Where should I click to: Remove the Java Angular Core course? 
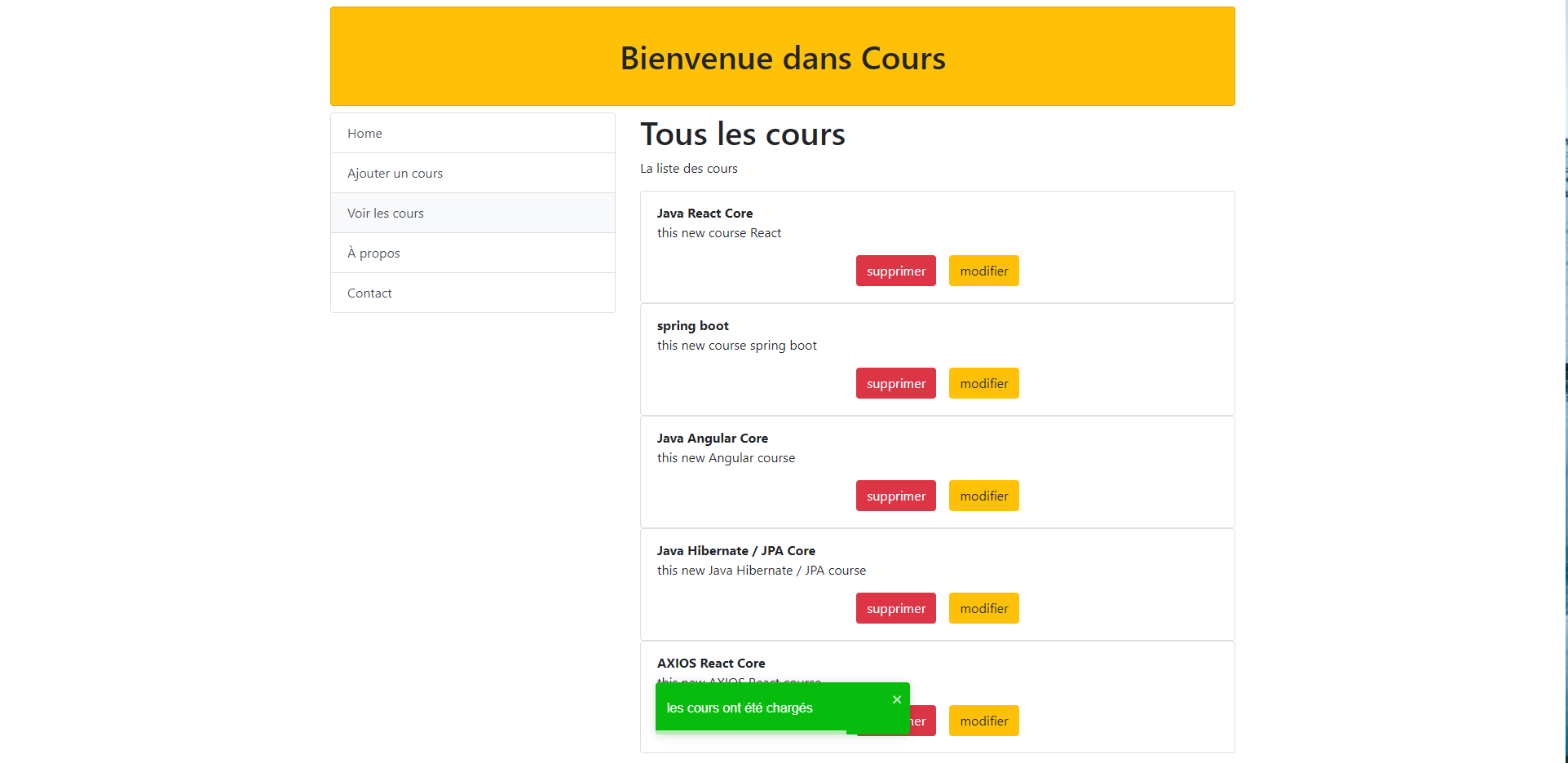tap(895, 496)
